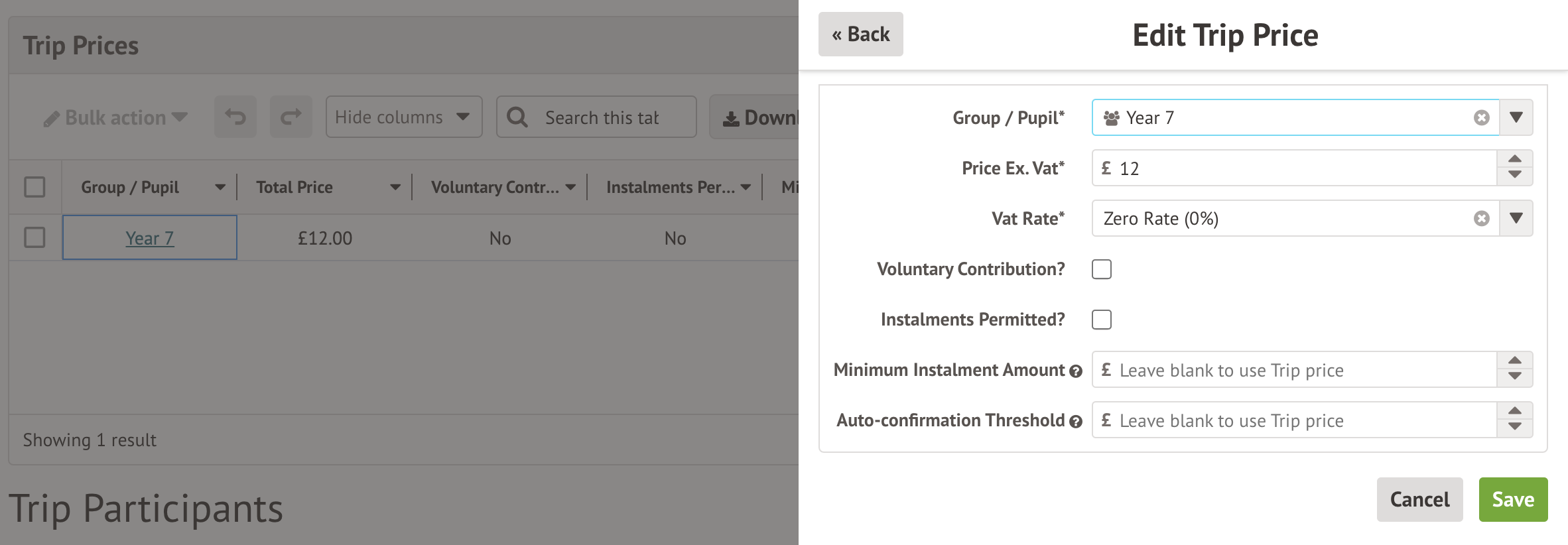
Task: Click Minimum Instalment Amount help icon
Action: 1076,371
